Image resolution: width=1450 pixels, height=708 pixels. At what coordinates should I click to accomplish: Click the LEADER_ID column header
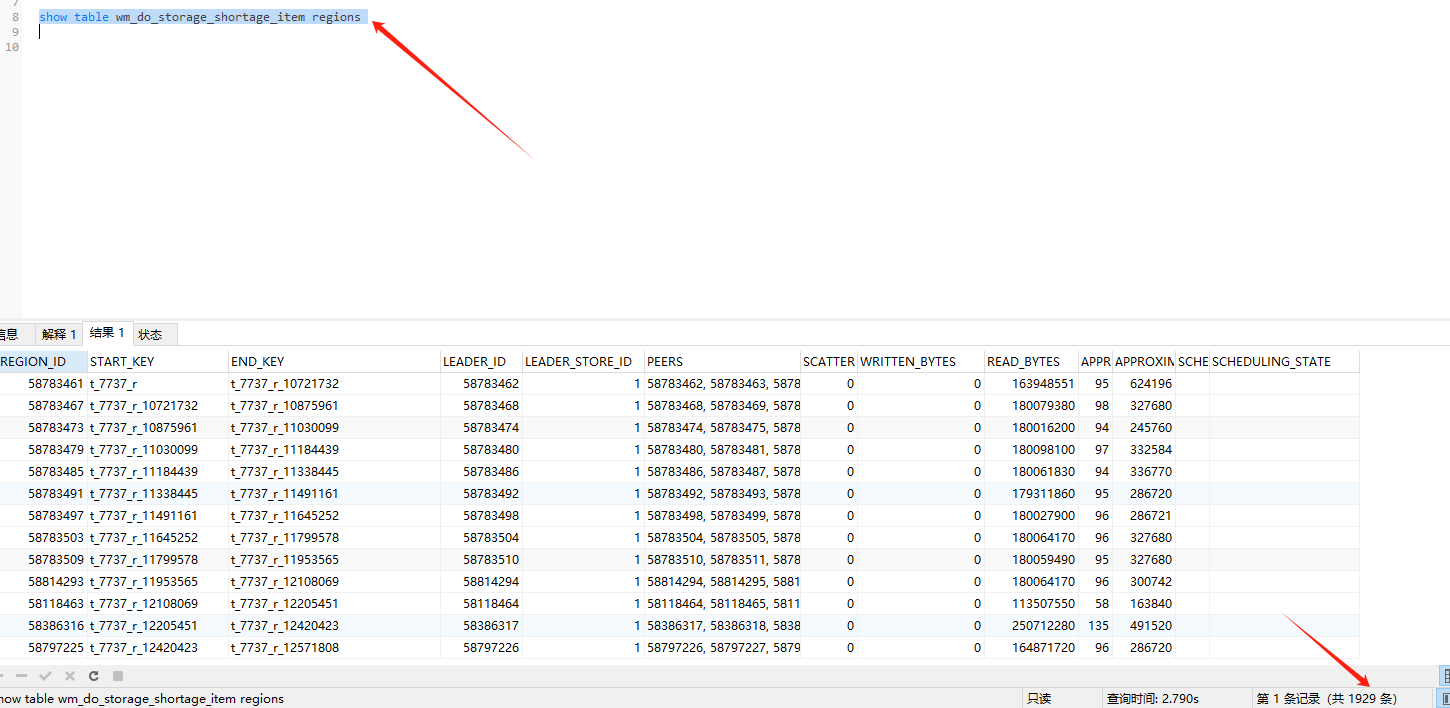[x=481, y=361]
